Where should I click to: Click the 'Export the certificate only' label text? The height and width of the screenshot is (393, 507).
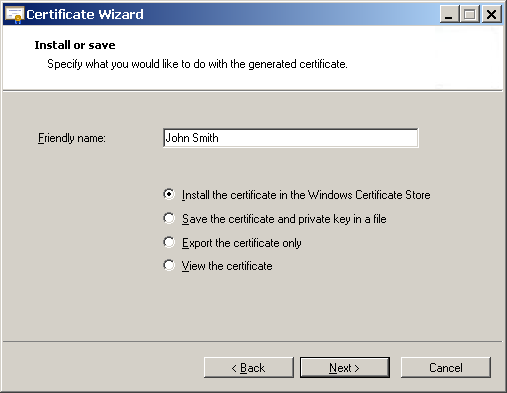click(242, 243)
